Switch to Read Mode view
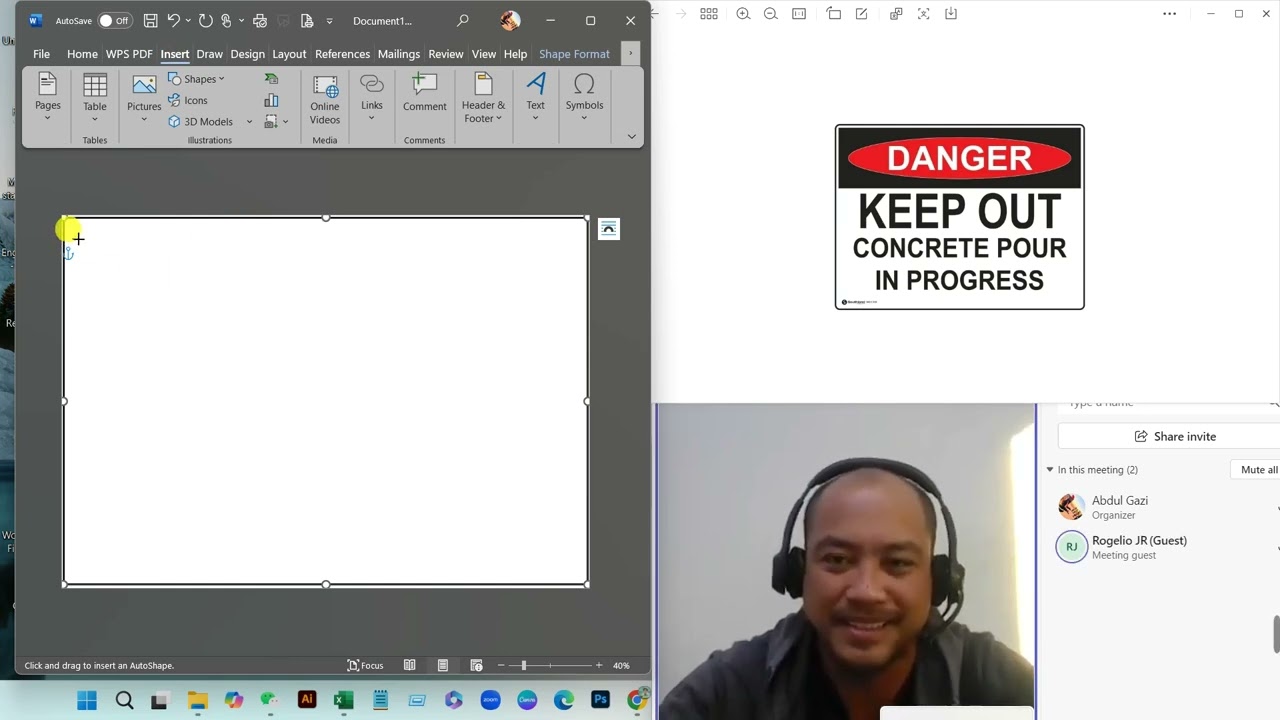The image size is (1280, 720). point(409,665)
